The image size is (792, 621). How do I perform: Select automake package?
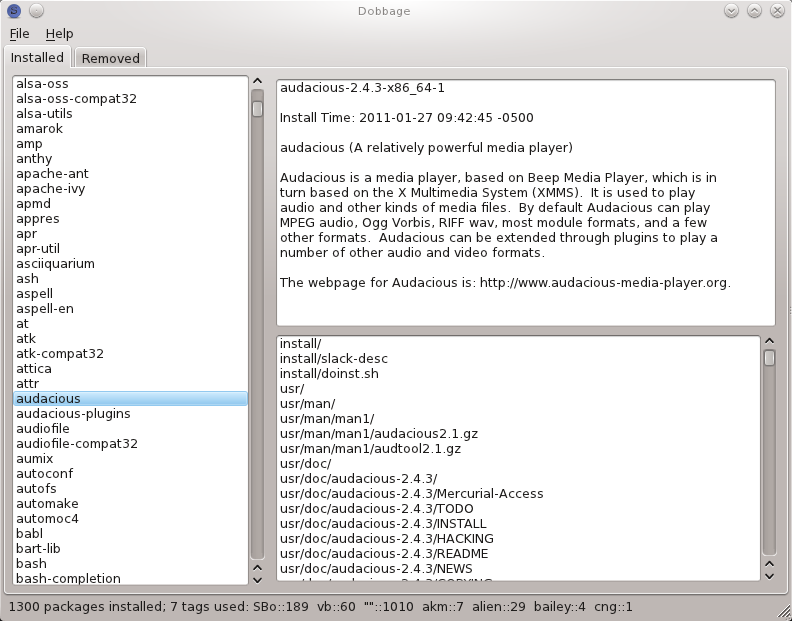[x=130, y=504]
